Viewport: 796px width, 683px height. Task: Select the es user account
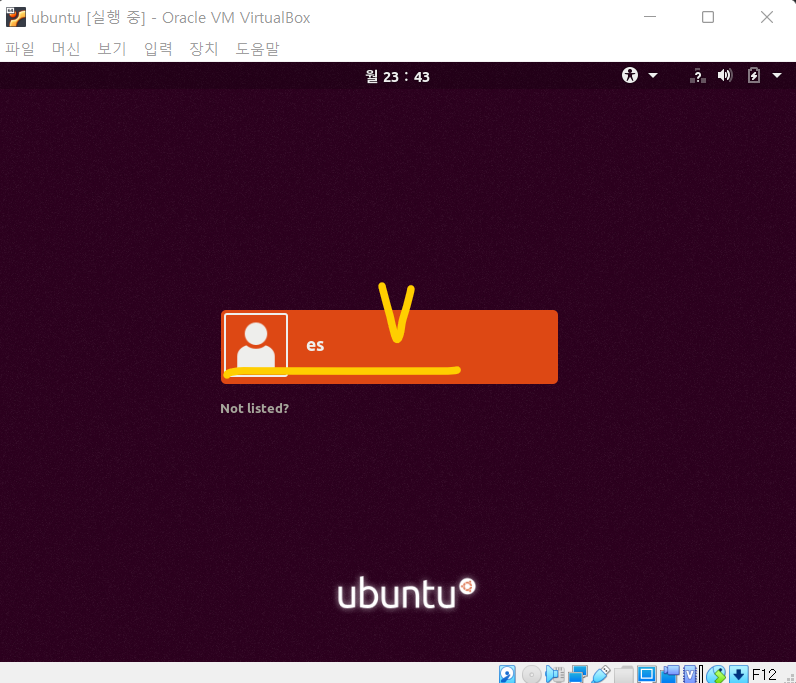389,347
